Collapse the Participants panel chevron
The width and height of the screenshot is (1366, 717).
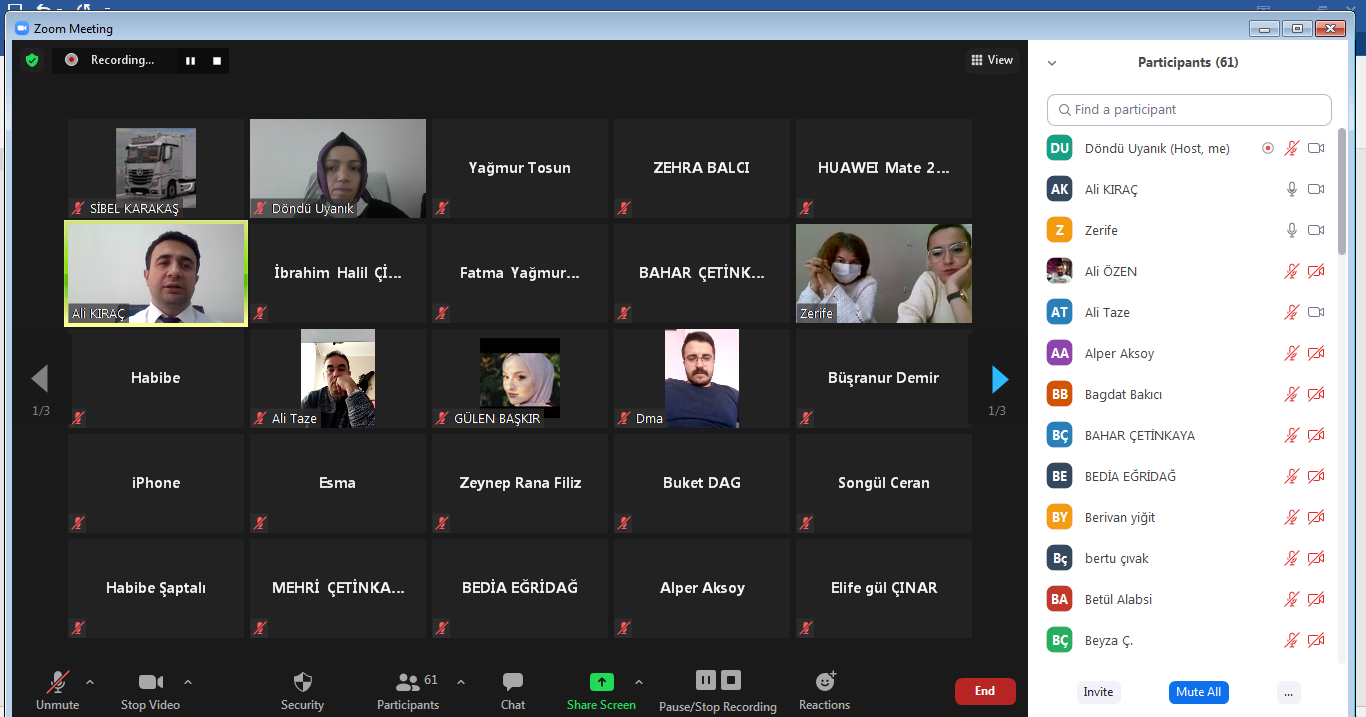click(1052, 63)
